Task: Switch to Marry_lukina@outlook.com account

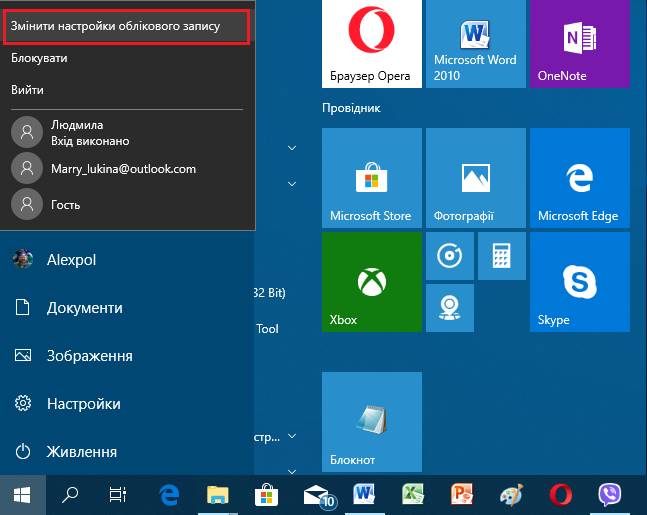Action: (128, 168)
